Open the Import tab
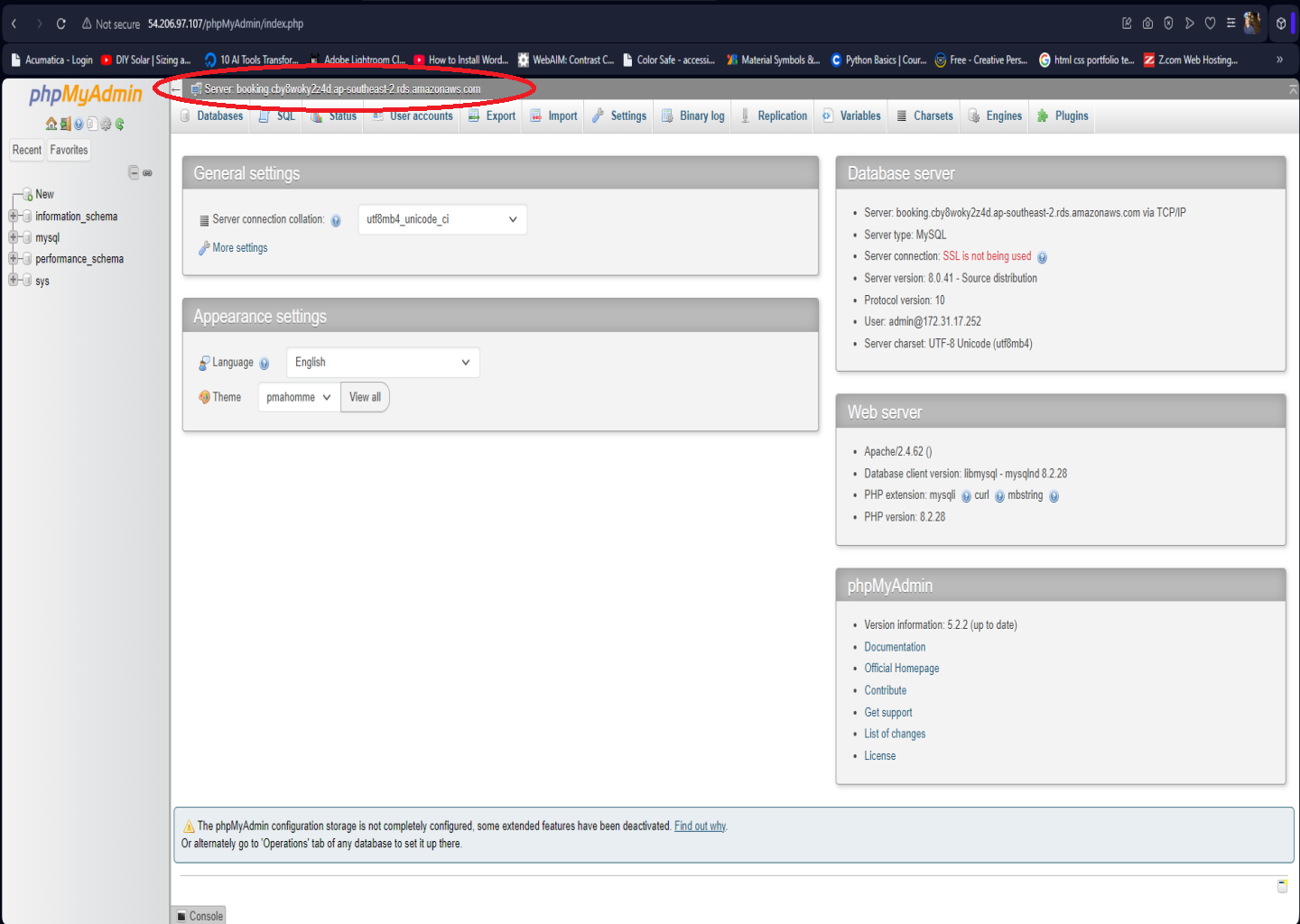The image size is (1300, 924). point(553,116)
